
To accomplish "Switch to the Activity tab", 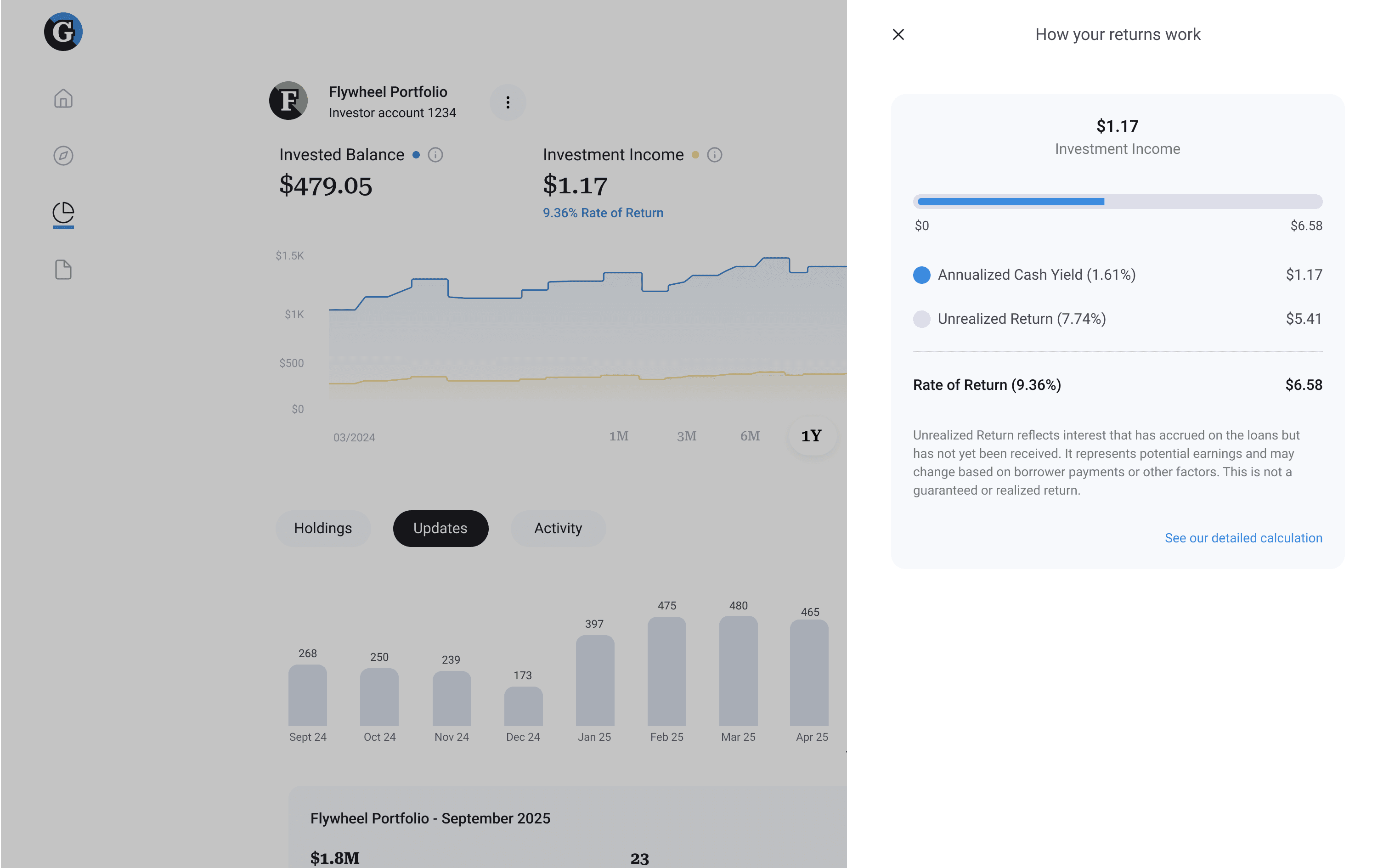I will (x=558, y=528).
